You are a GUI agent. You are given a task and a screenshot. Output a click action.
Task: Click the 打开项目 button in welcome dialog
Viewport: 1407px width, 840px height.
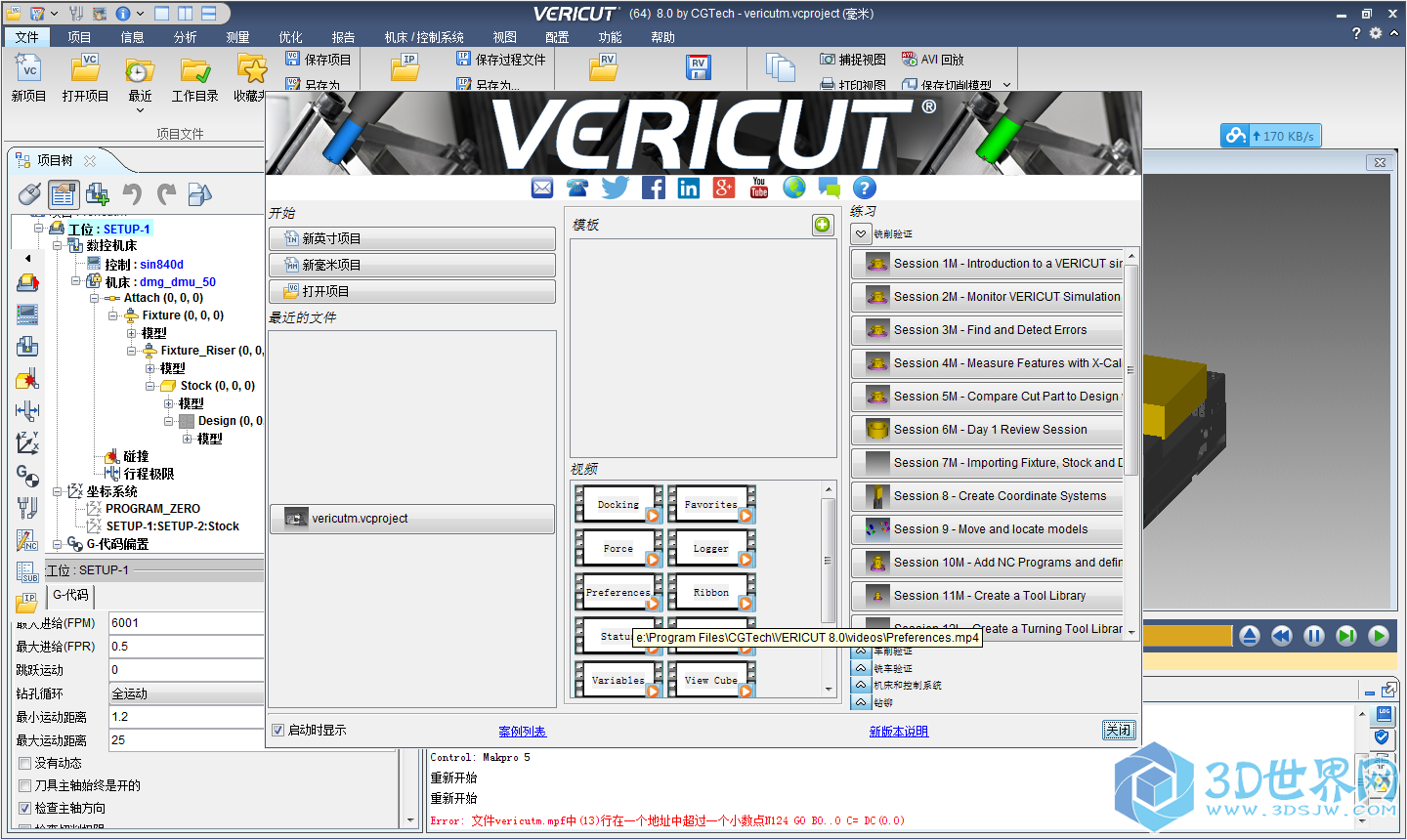(x=412, y=291)
